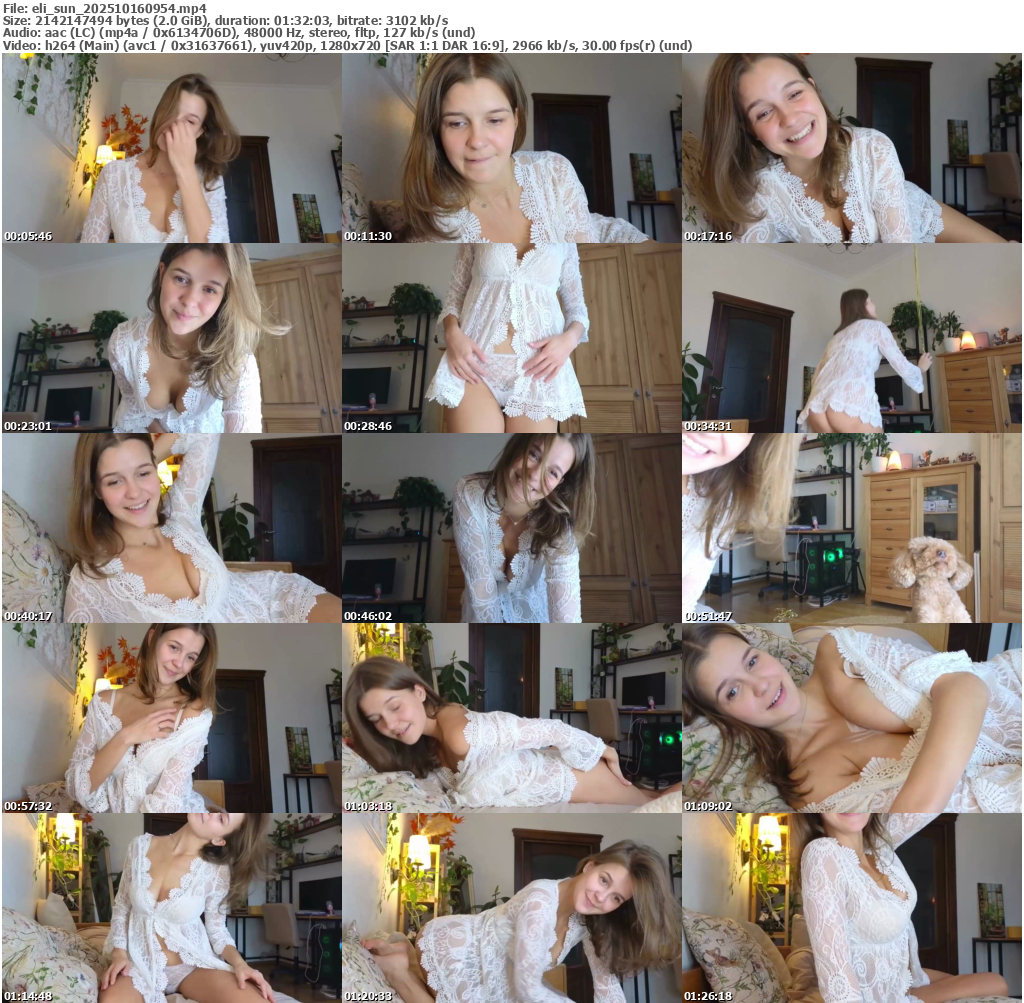
Task: Select the frame marked 00:11:30
Action: click(511, 148)
